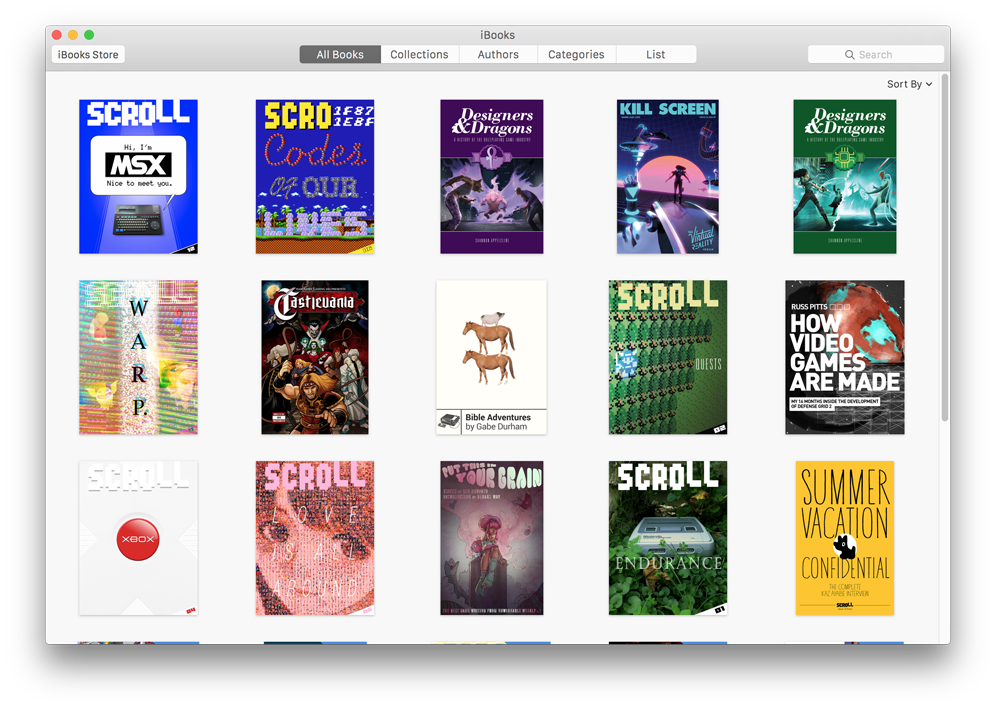The width and height of the screenshot is (996, 709).
Task: Open Summer Vacation Confidential book
Action: 844,538
